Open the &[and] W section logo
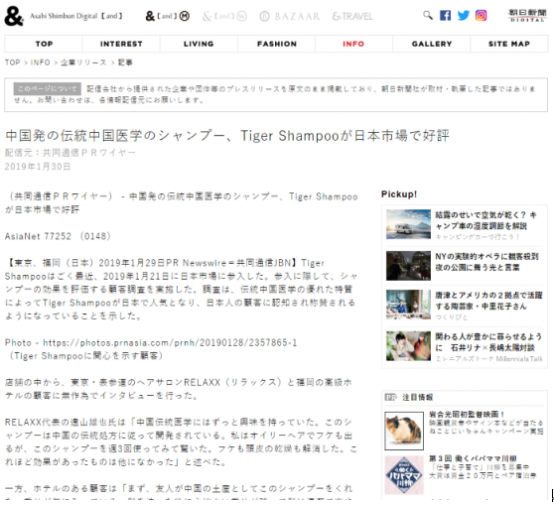This screenshot has height=510, width=554. (225, 16)
